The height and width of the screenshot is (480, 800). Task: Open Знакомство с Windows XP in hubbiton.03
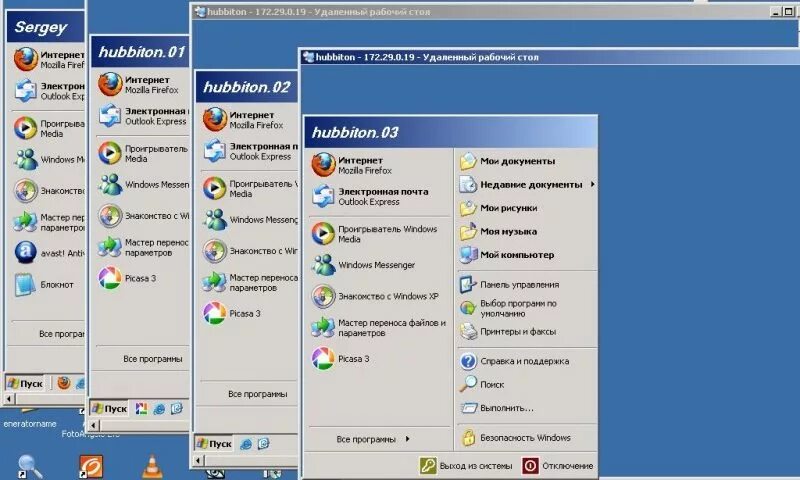pyautogui.click(x=379, y=296)
